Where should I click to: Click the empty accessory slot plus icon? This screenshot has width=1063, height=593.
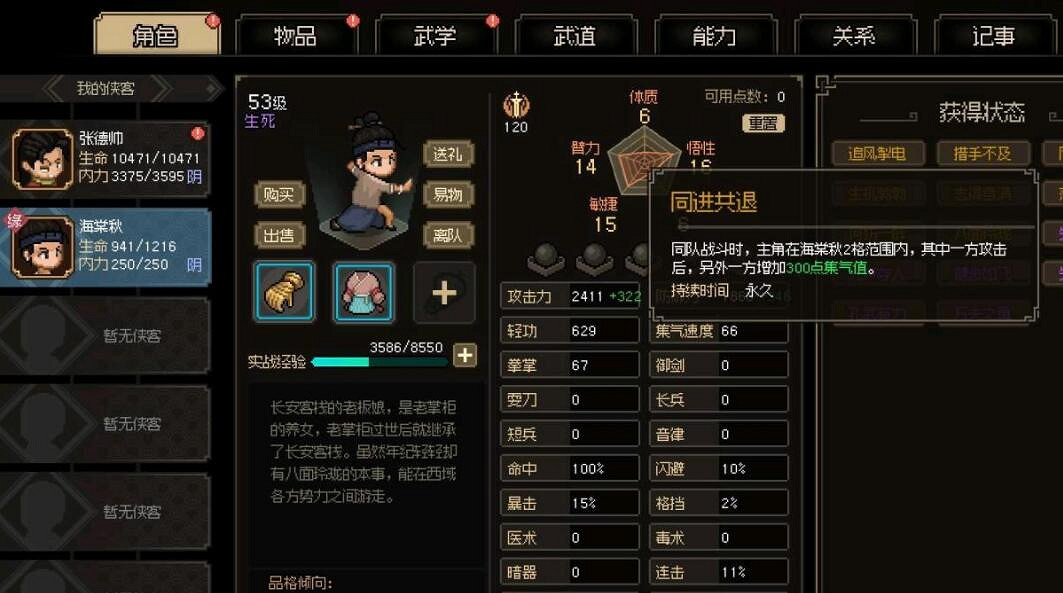(x=444, y=292)
